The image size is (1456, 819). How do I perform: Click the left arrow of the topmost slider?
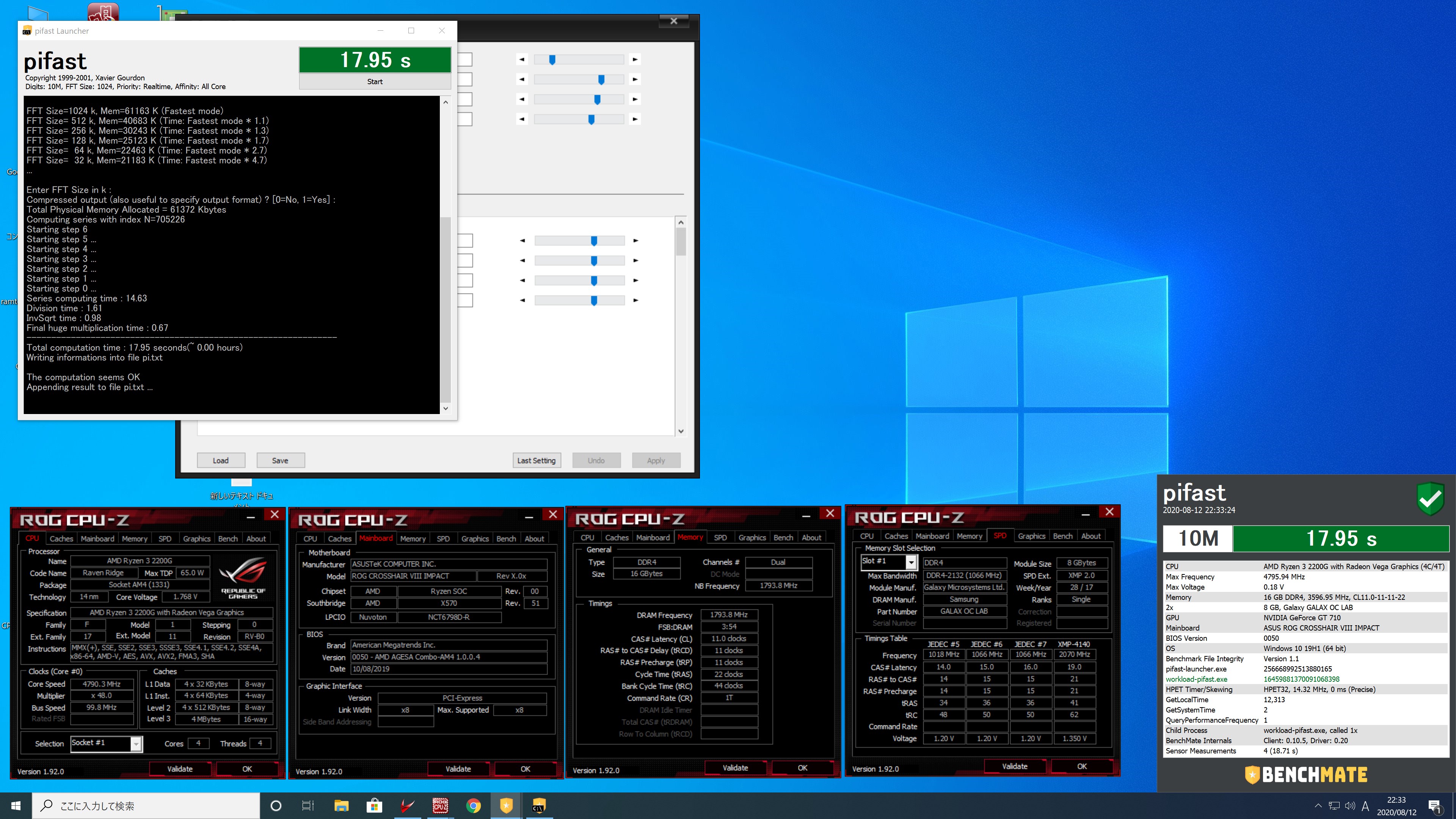coord(522,60)
